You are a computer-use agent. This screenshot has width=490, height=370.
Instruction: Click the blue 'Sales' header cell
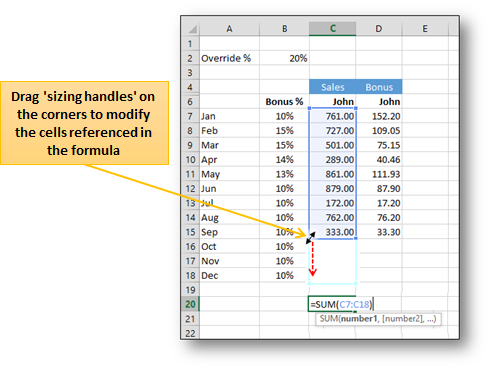332,87
